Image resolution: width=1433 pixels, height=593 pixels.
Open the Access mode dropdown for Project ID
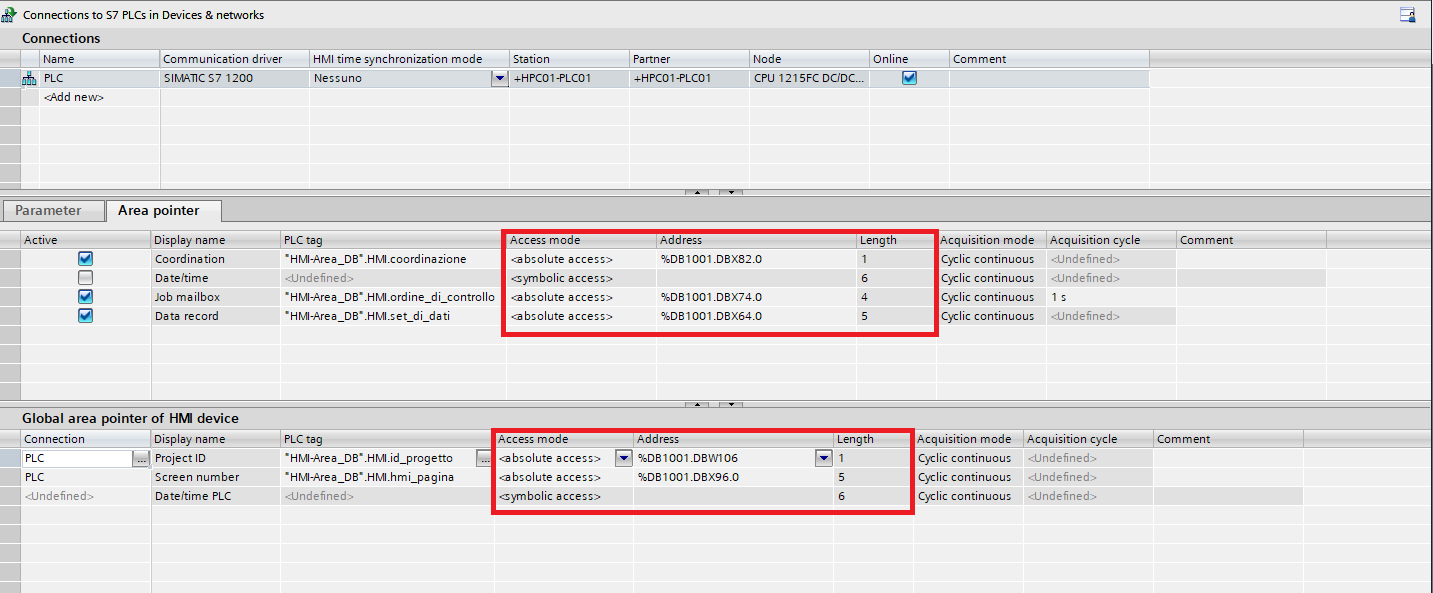[624, 458]
